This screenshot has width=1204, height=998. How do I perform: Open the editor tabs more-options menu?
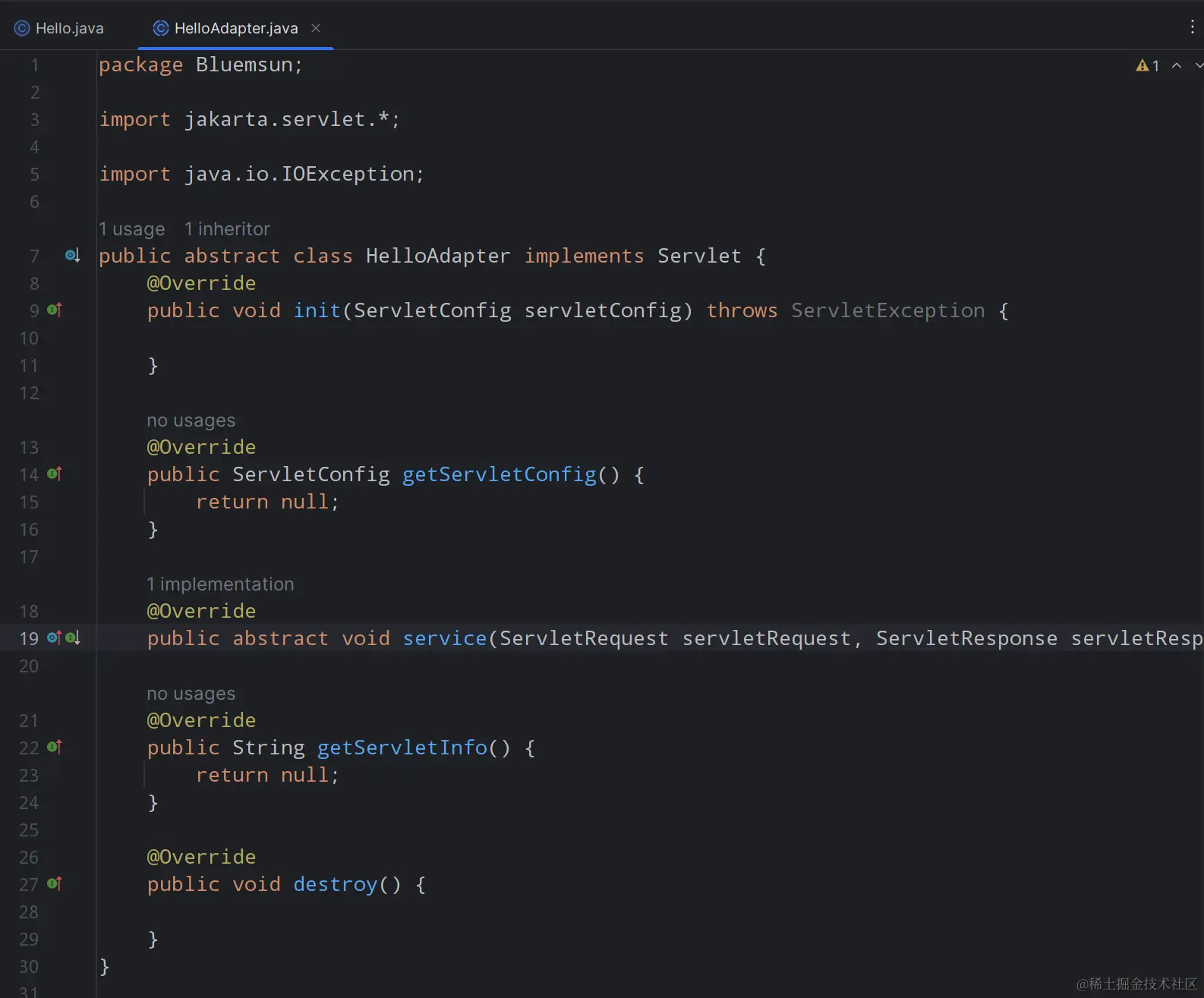click(1192, 27)
